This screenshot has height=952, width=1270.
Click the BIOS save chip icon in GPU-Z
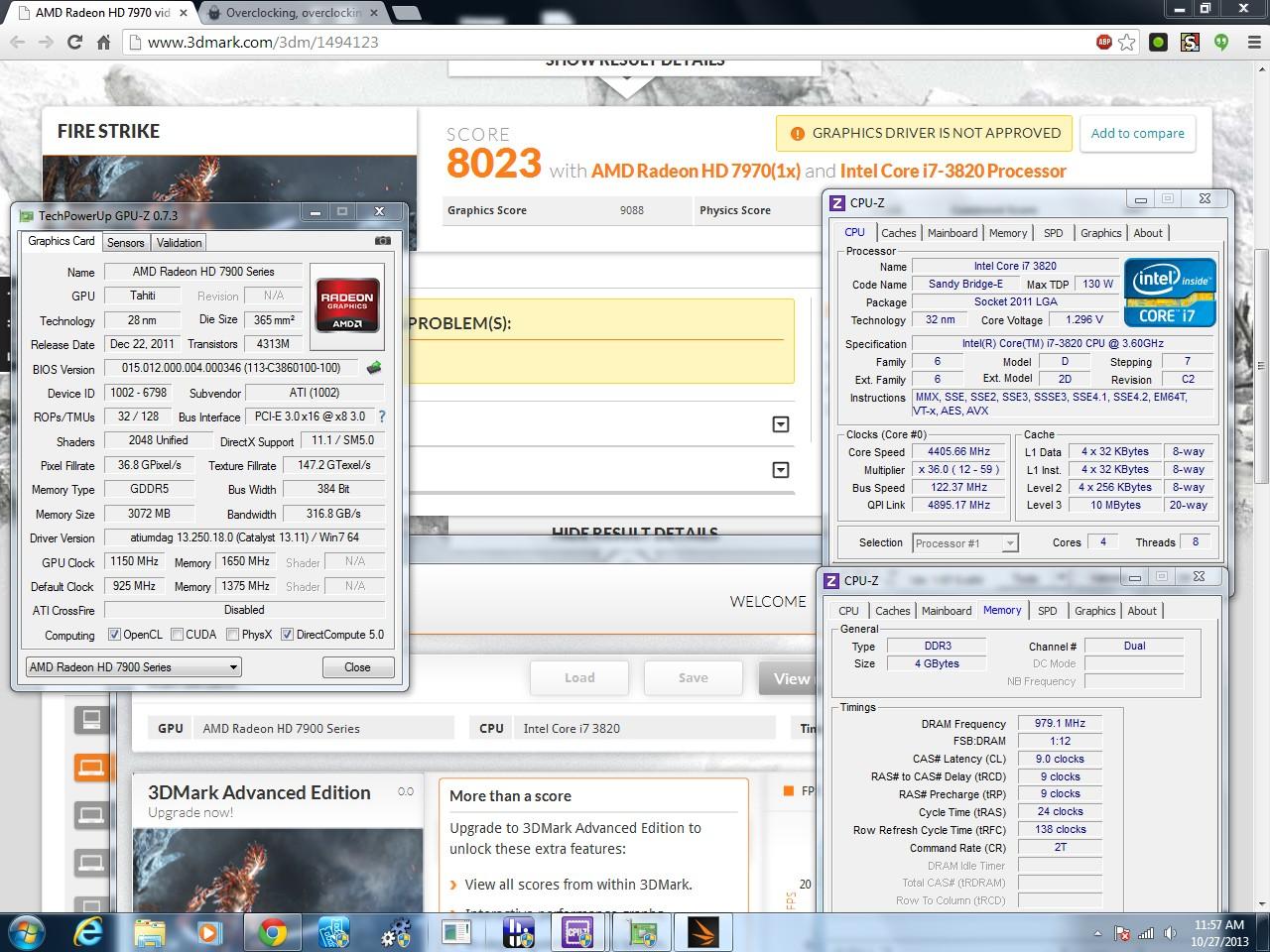click(374, 368)
